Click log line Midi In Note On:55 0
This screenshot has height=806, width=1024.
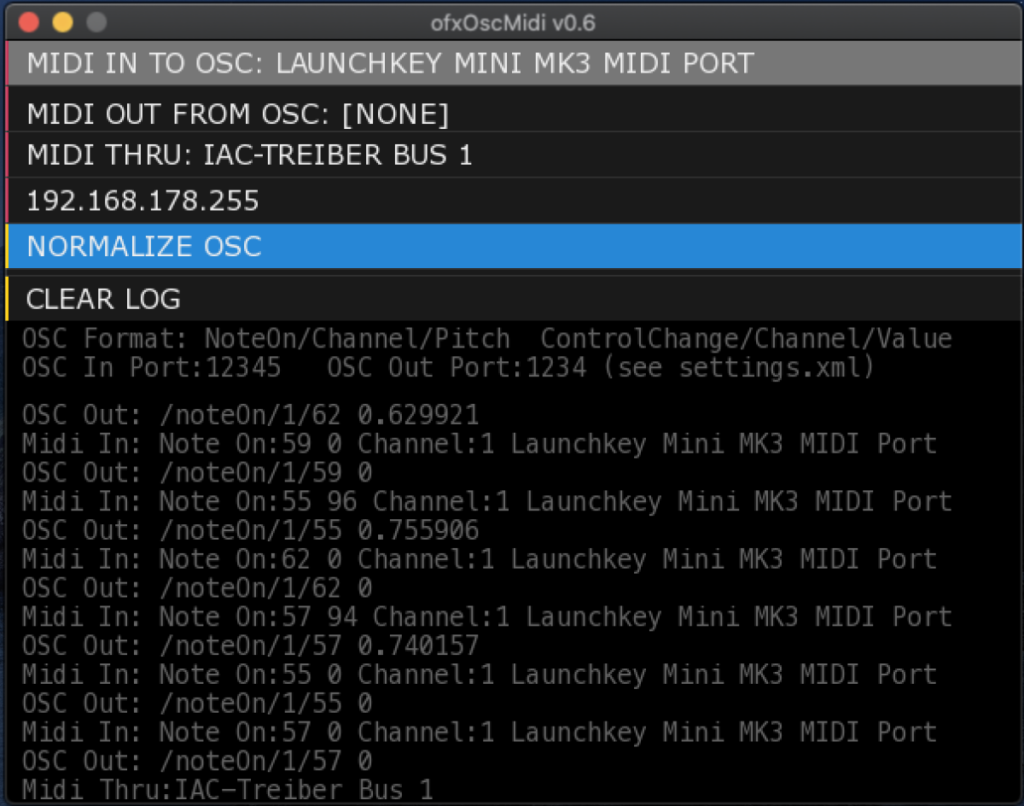click(x=479, y=674)
